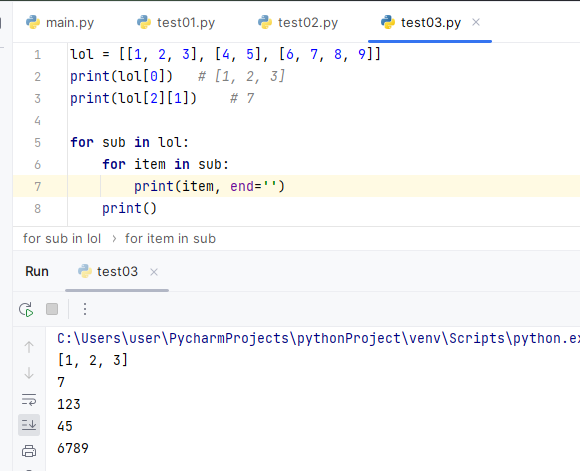Screen dimensions: 580x471
Task: Click the test02.py Python file icon
Action: coord(265,22)
